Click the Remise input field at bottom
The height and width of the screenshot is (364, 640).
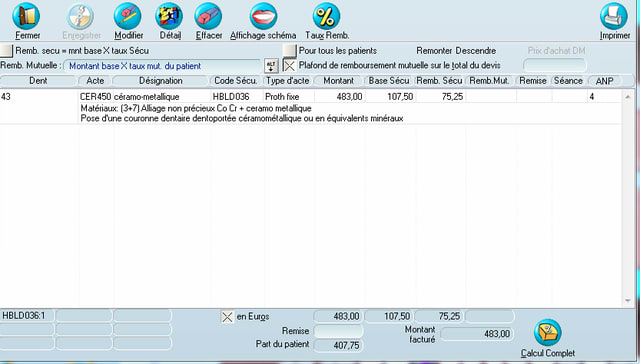(x=338, y=331)
